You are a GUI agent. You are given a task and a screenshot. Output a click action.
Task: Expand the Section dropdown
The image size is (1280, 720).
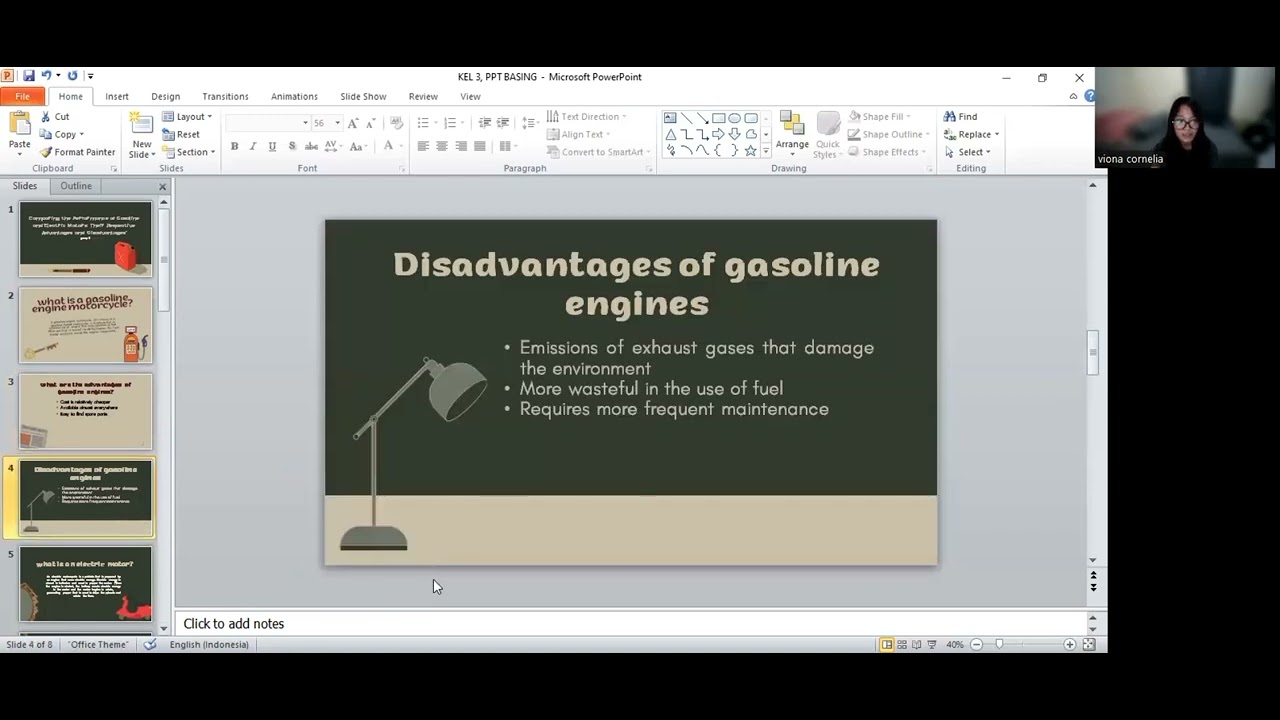[x=189, y=152]
